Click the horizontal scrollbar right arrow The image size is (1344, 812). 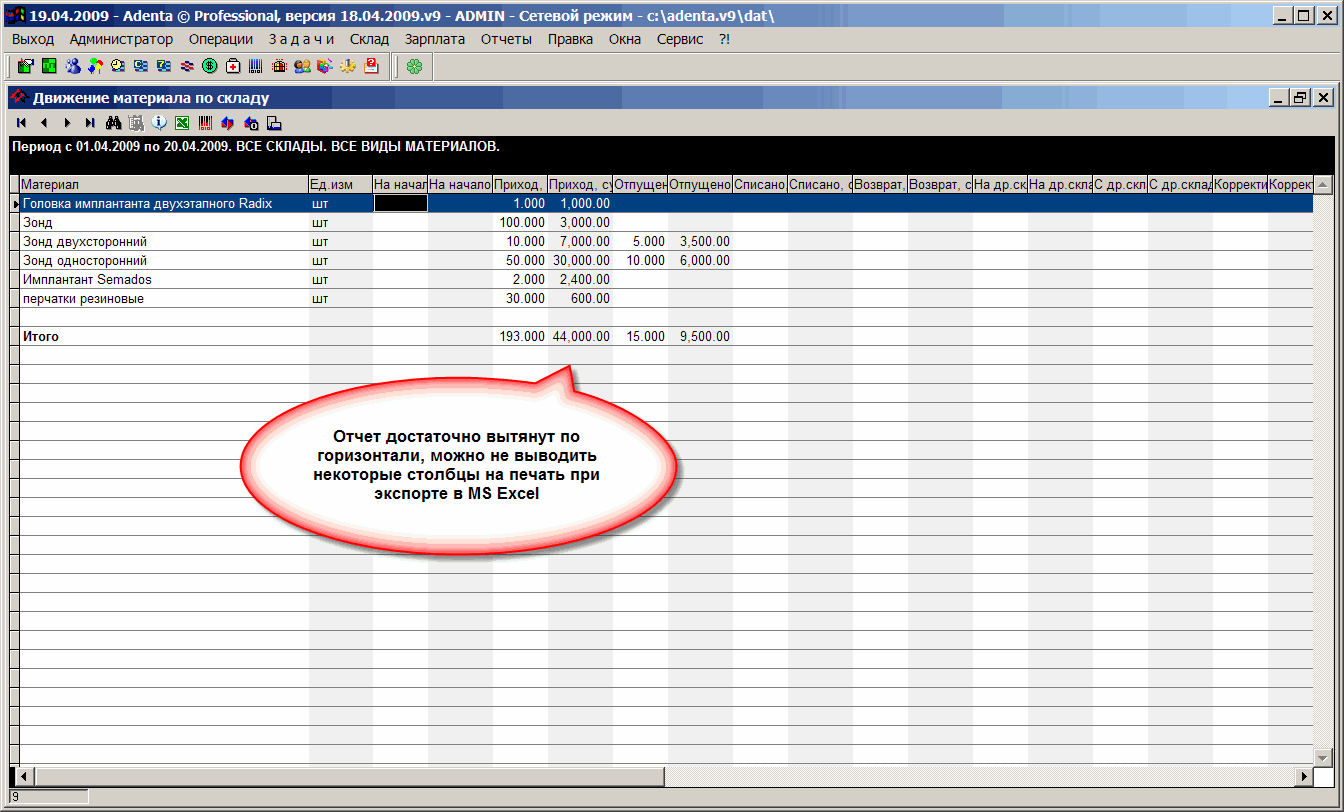1303,776
